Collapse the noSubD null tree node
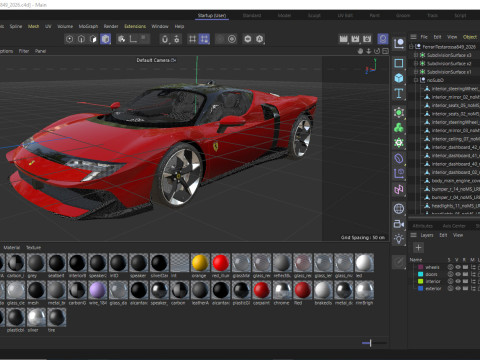 coord(416,80)
